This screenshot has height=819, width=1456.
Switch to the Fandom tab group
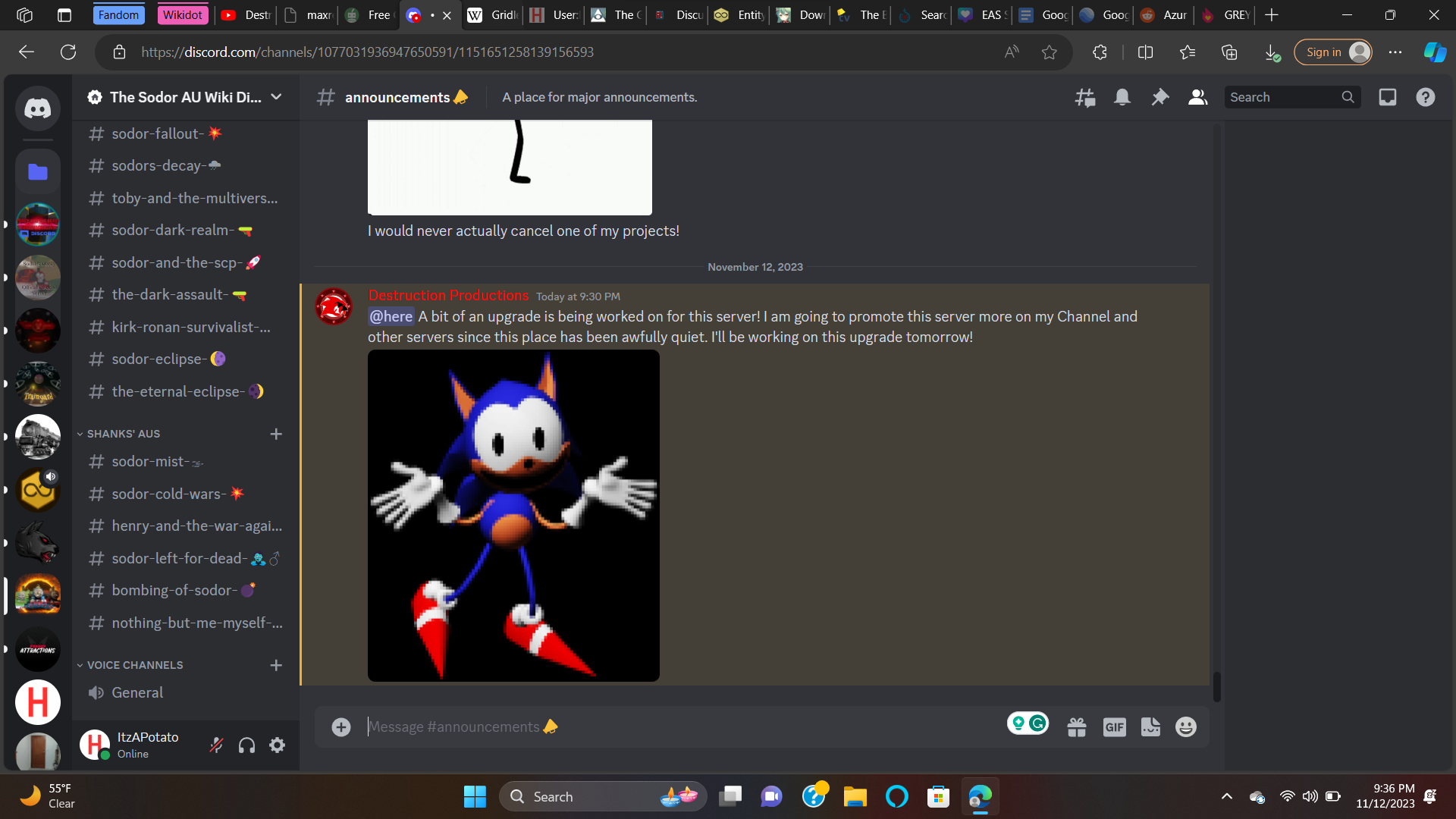click(119, 14)
